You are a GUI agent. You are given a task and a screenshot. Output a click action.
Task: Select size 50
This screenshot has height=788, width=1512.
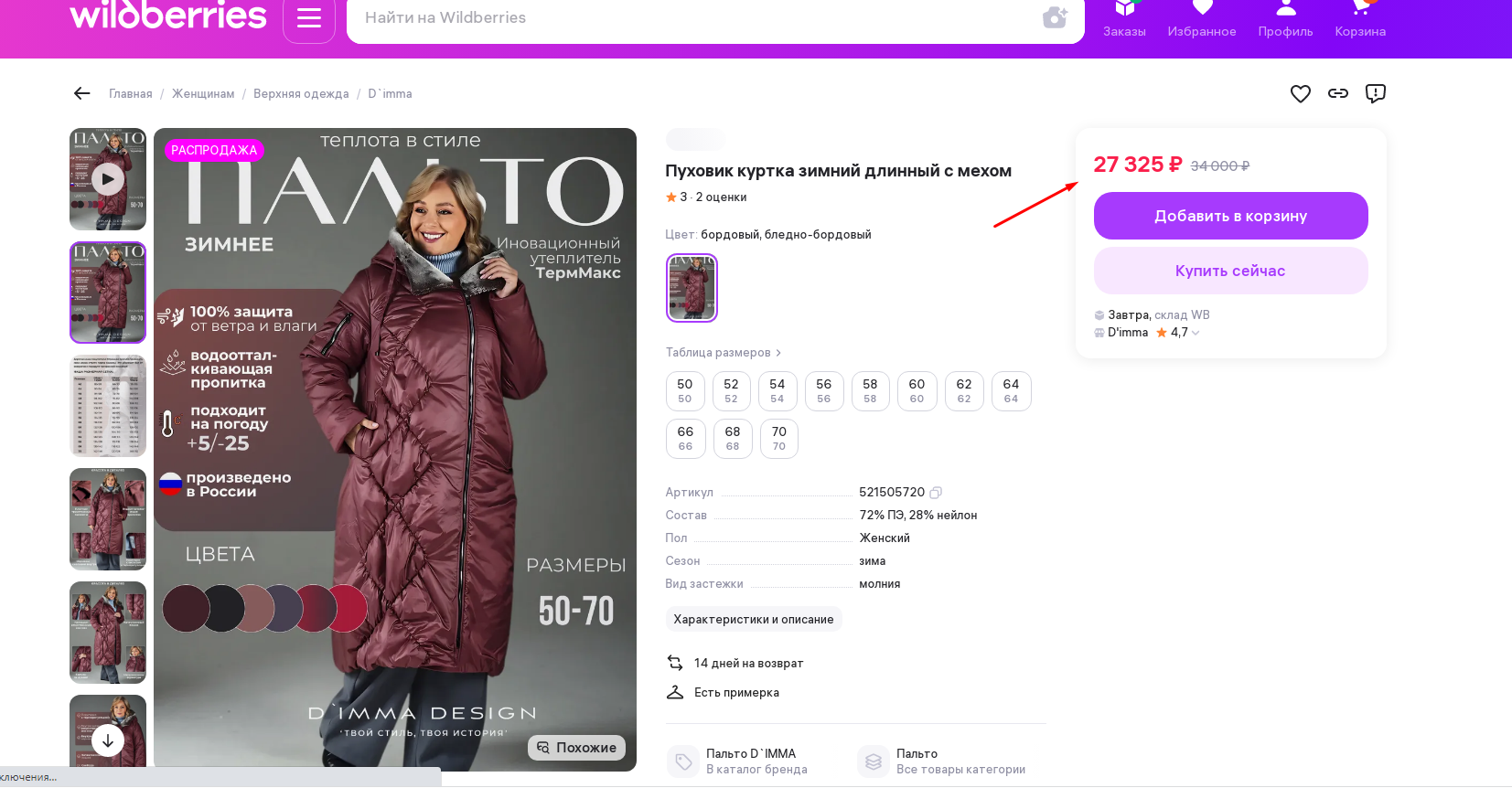pos(685,391)
